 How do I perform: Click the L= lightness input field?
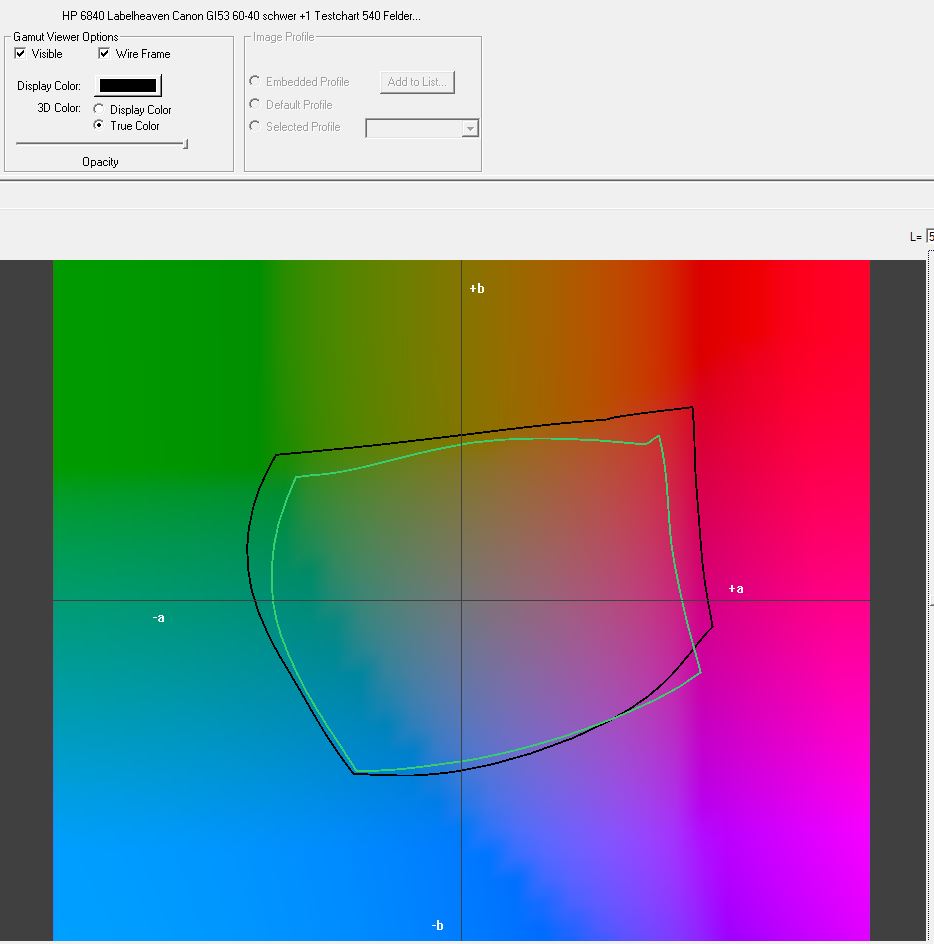[x=930, y=237]
